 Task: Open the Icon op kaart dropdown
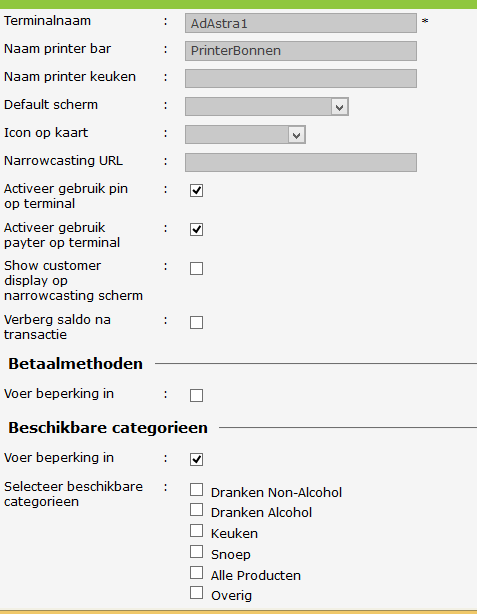tap(245, 135)
